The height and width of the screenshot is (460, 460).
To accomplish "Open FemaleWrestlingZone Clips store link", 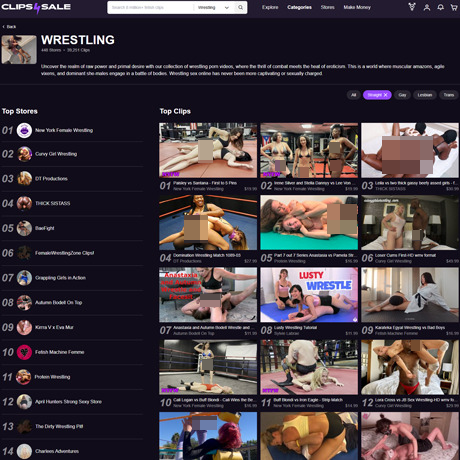I will 65,253.
